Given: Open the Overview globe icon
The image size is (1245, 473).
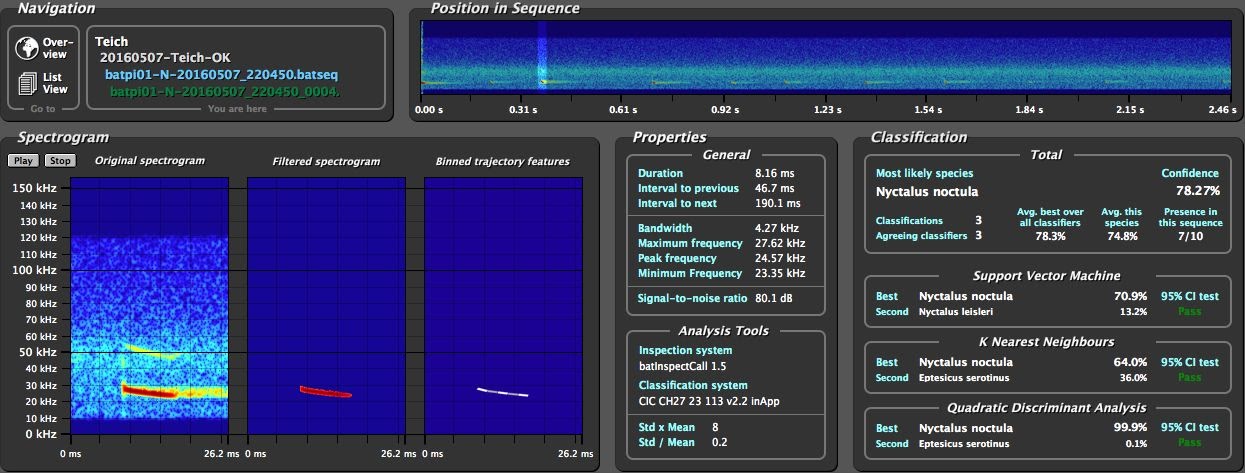Looking at the screenshot, I should 28,48.
